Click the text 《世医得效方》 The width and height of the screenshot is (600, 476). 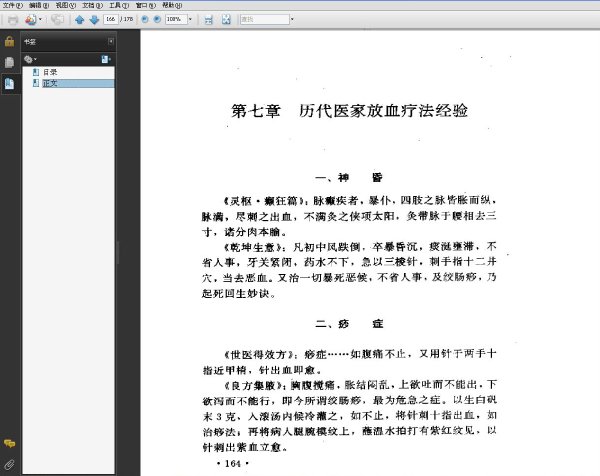(259, 355)
